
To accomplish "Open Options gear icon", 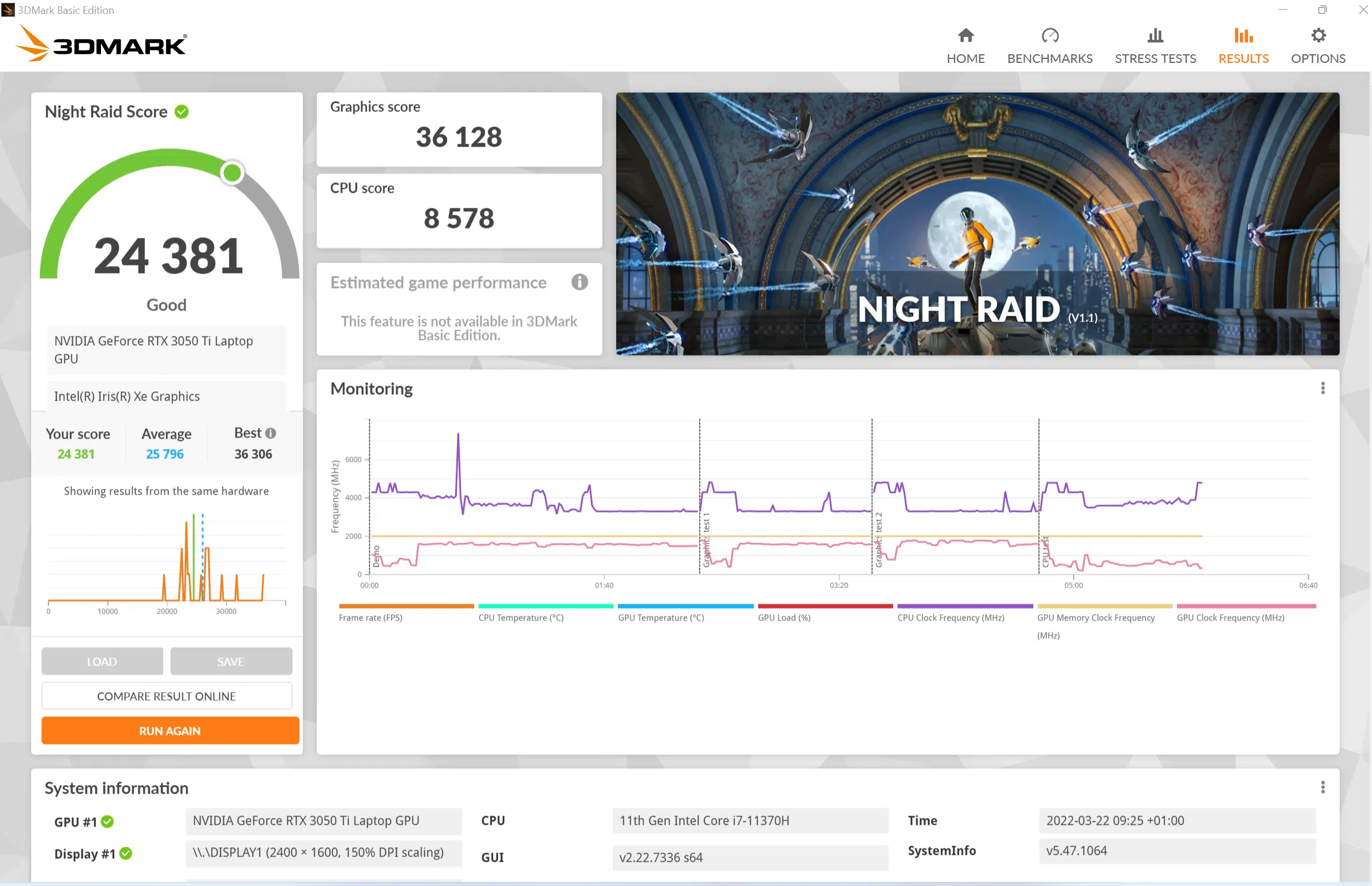I will pos(1318,36).
